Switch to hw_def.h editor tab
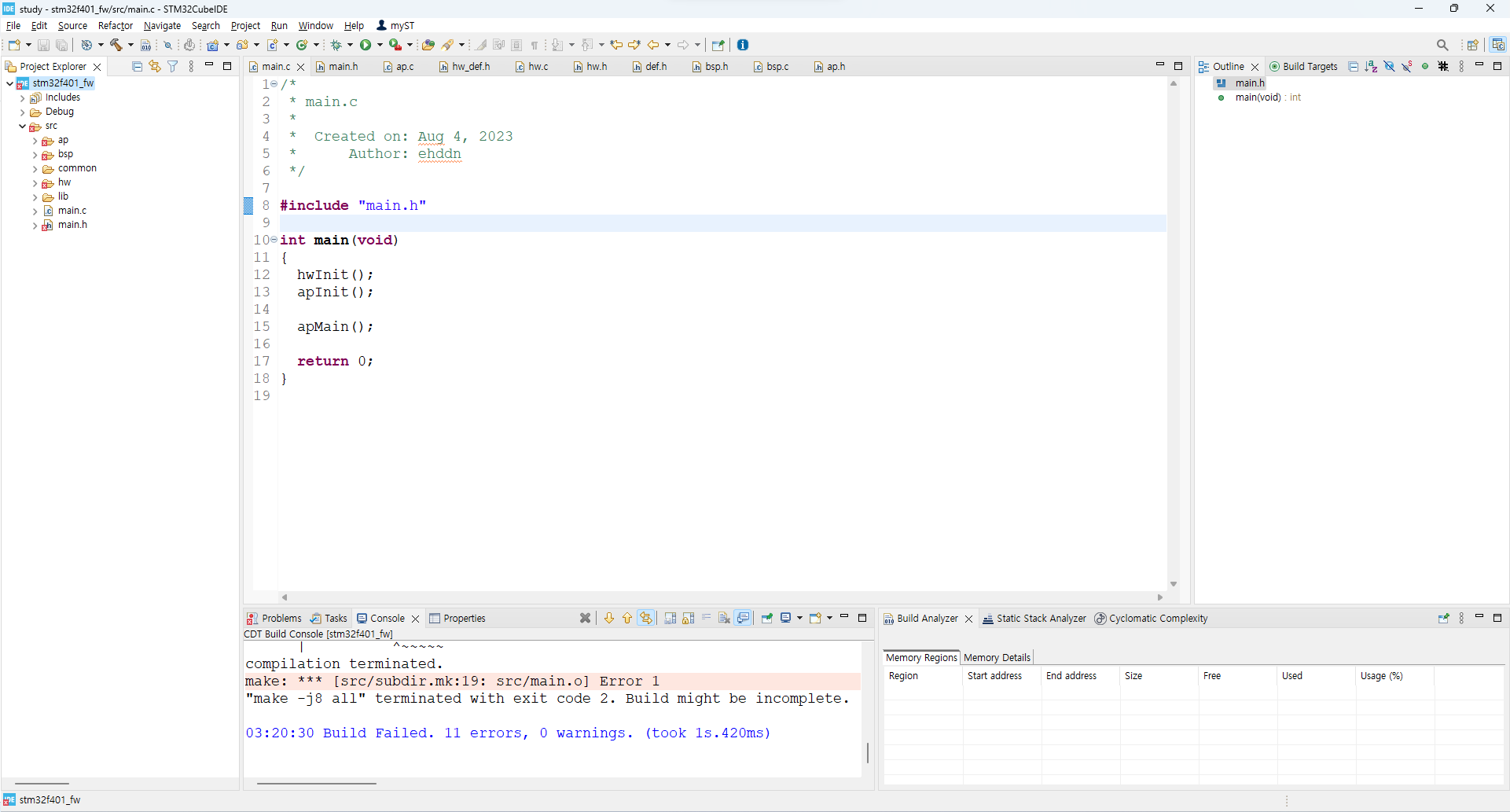 pos(465,67)
